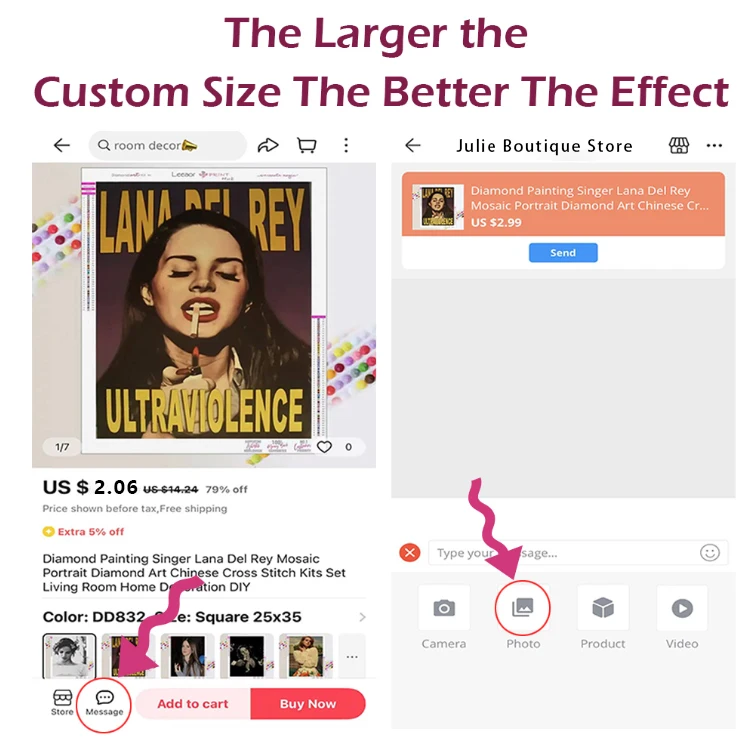Image resolution: width=752 pixels, height=743 pixels.
Task: Send the product card to chat
Action: (x=563, y=253)
